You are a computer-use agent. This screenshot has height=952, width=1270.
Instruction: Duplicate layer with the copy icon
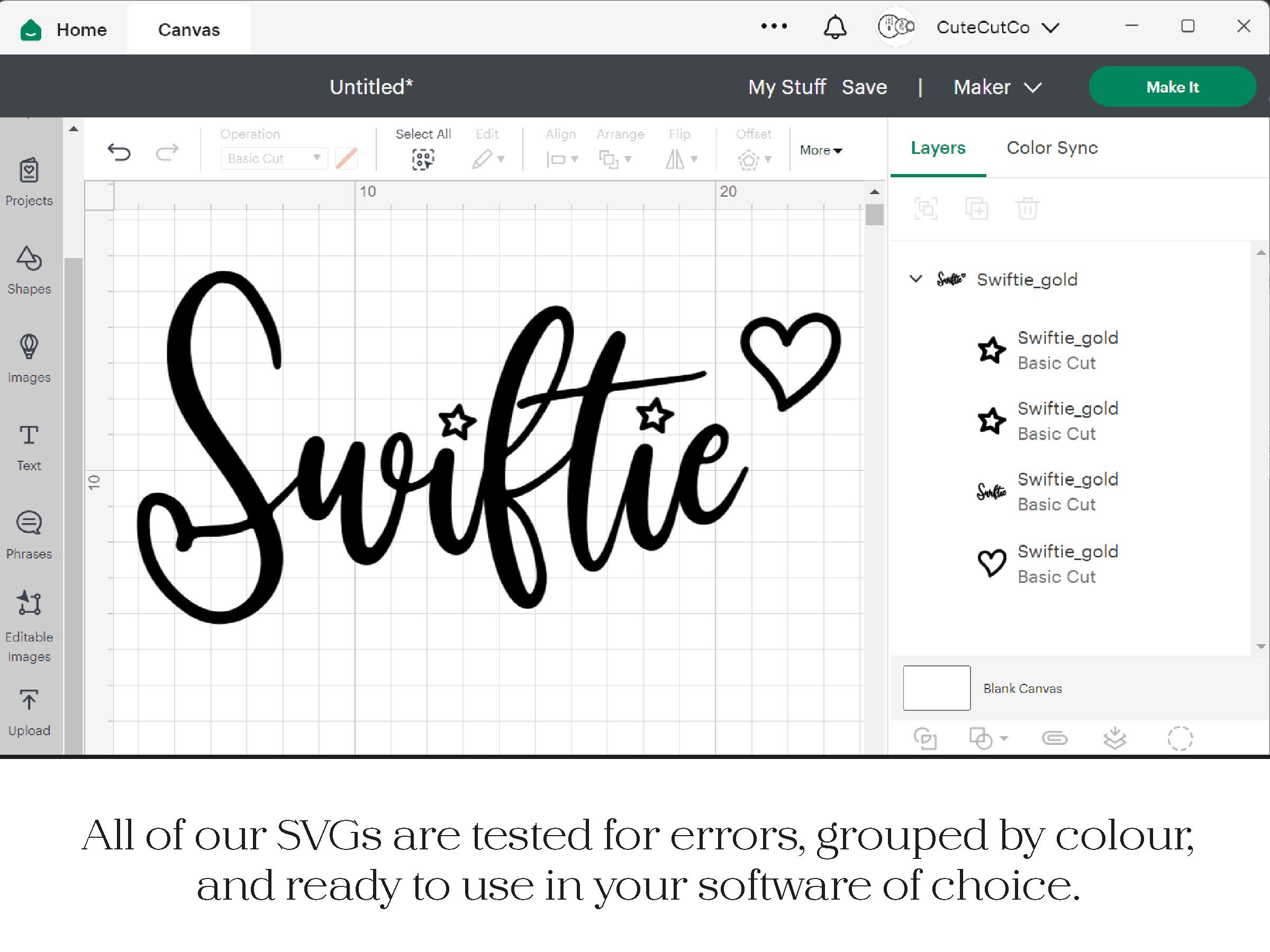pyautogui.click(x=977, y=208)
